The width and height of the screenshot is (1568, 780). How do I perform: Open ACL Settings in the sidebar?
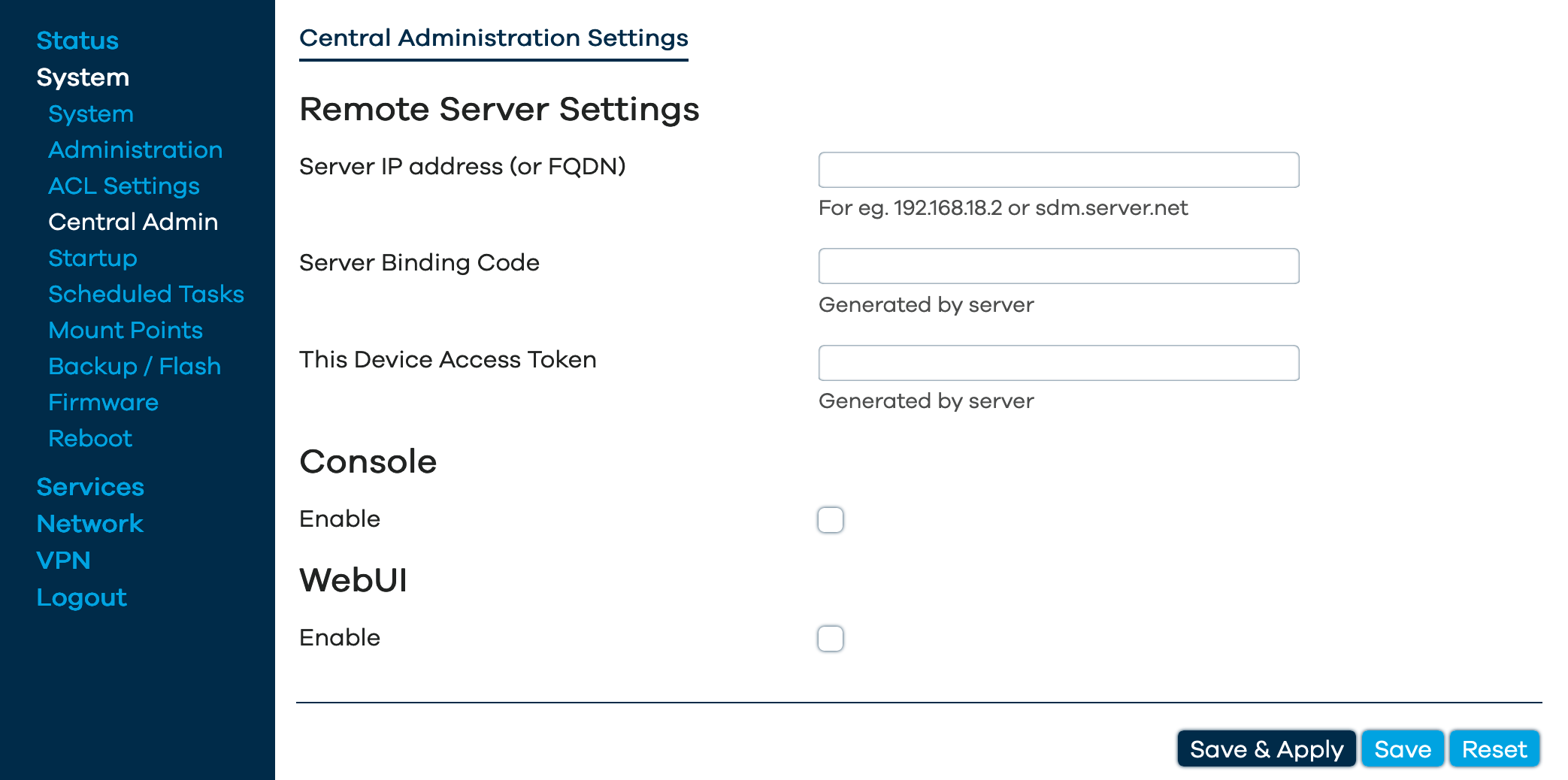pos(124,186)
